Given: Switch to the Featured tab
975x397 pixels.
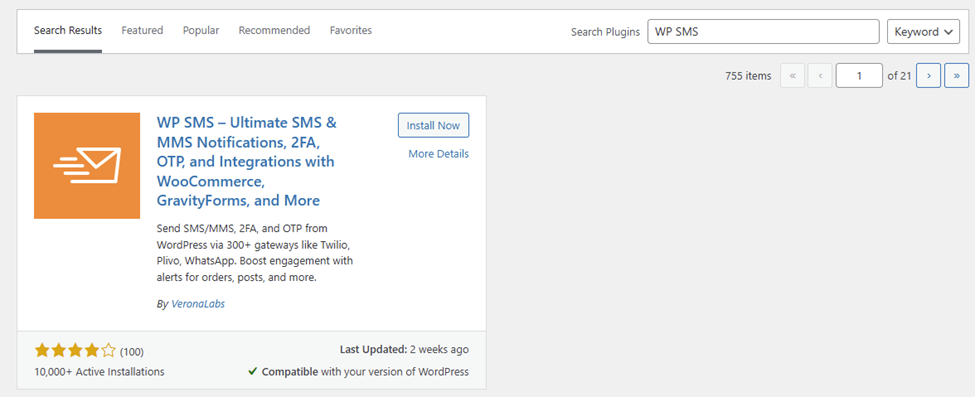Looking at the screenshot, I should pyautogui.click(x=142, y=30).
